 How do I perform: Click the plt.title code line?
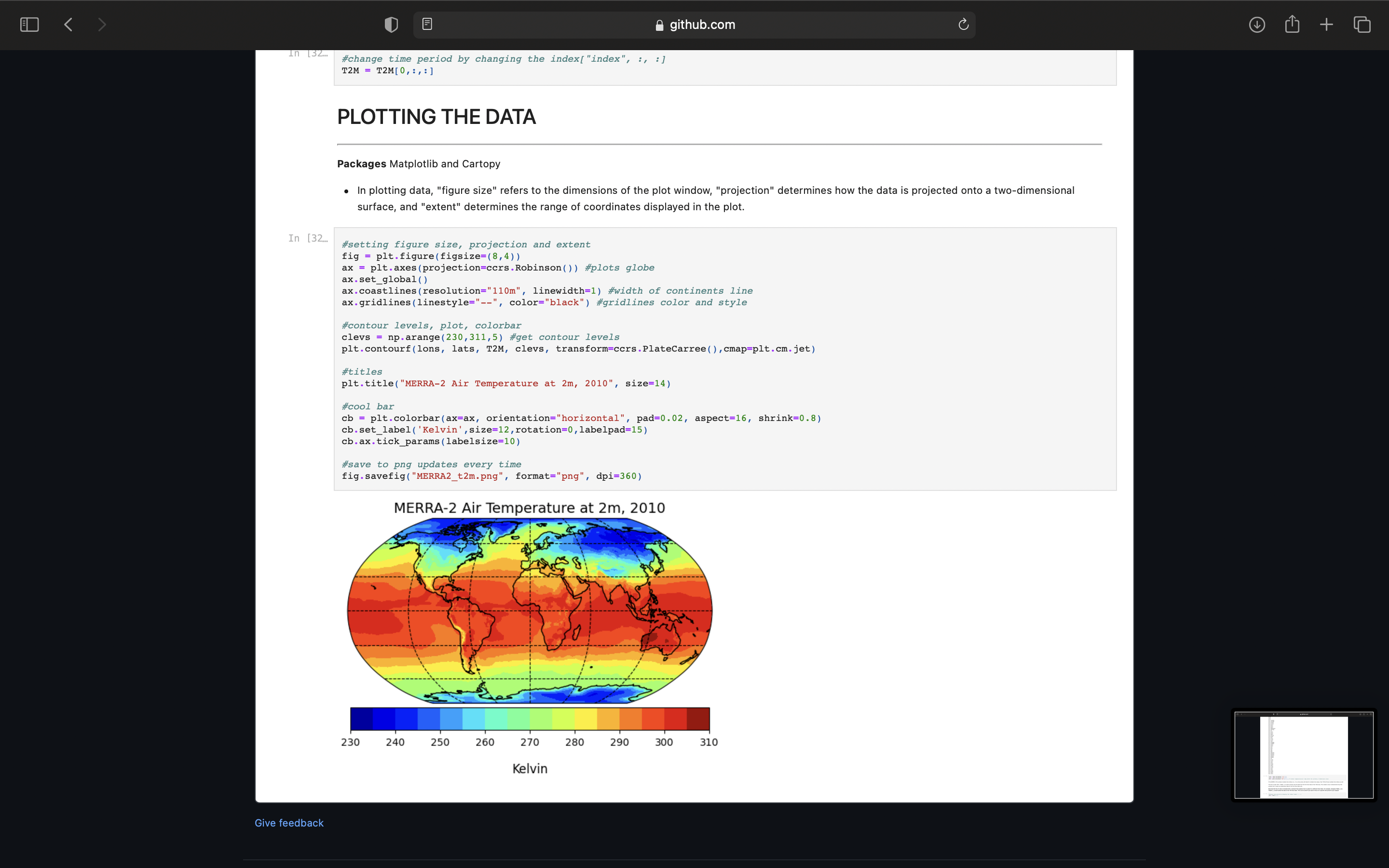click(x=506, y=383)
